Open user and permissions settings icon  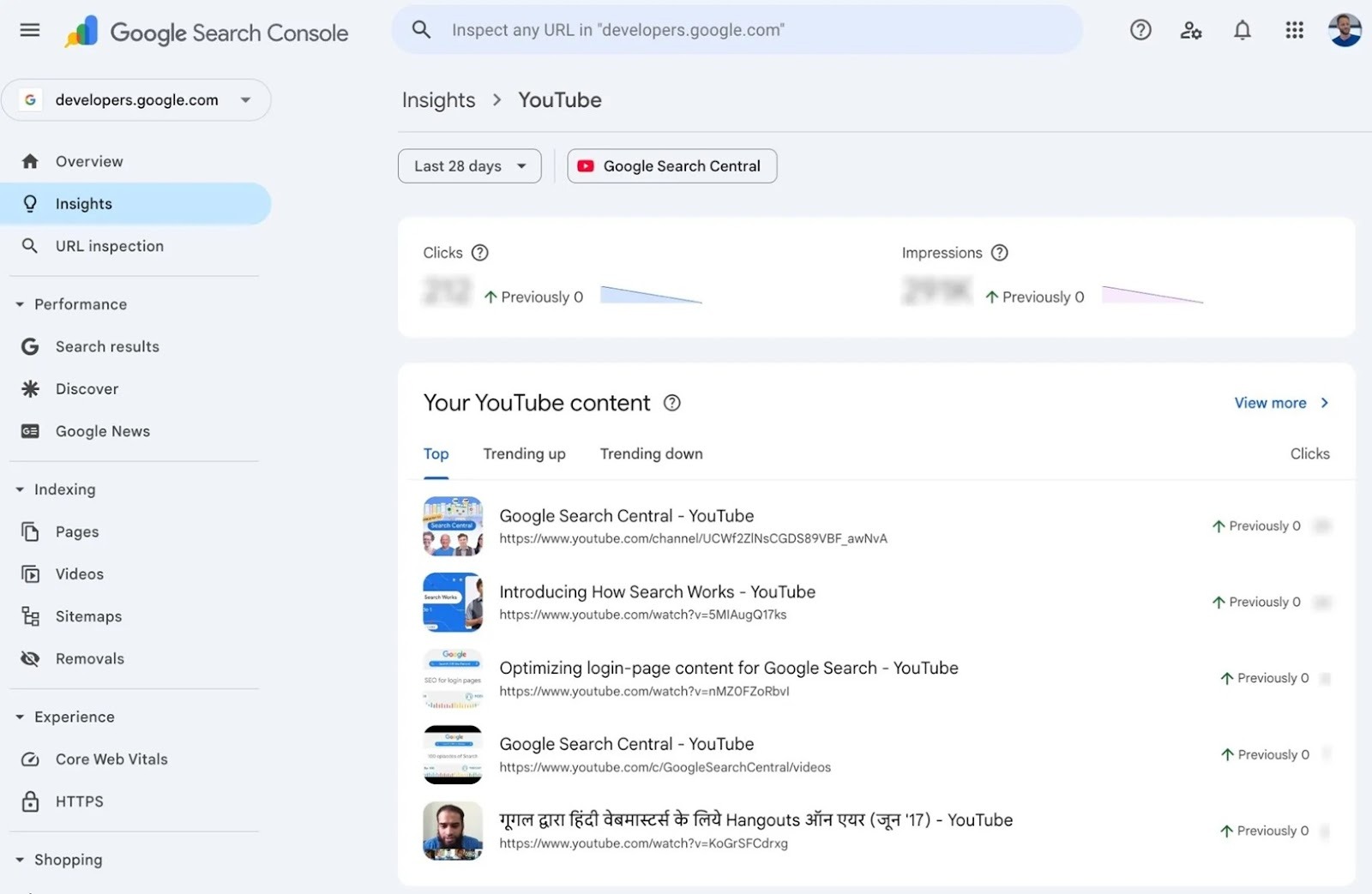coord(1191,29)
